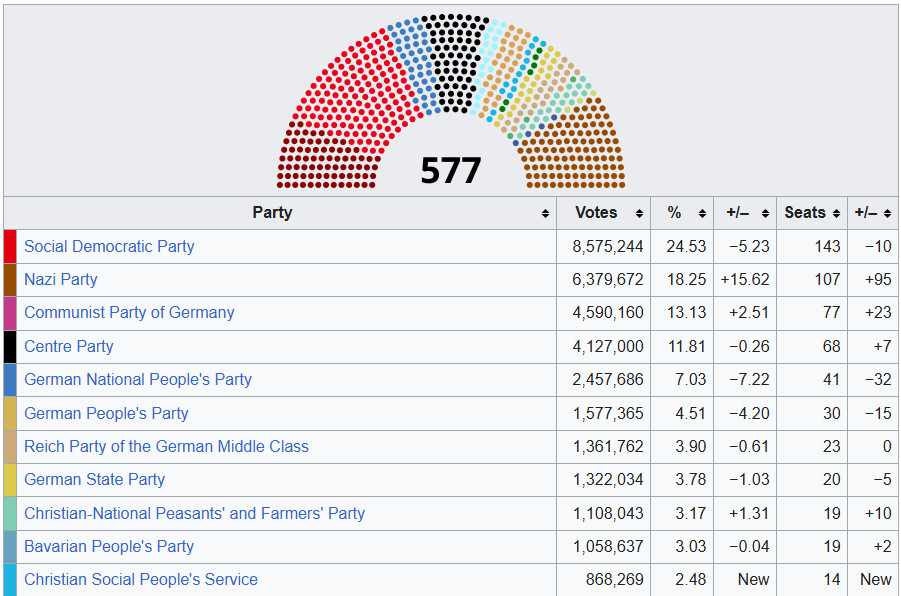Screen dimensions: 901x596
Task: Follow German State Party link
Action: (95, 479)
